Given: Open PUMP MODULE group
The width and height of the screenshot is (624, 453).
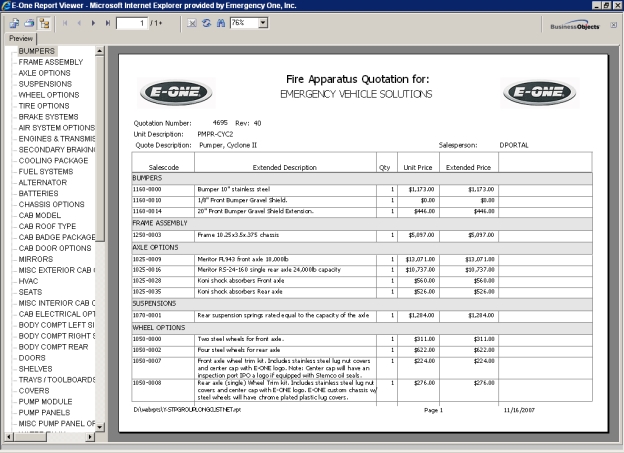Looking at the screenshot, I should pos(45,402).
